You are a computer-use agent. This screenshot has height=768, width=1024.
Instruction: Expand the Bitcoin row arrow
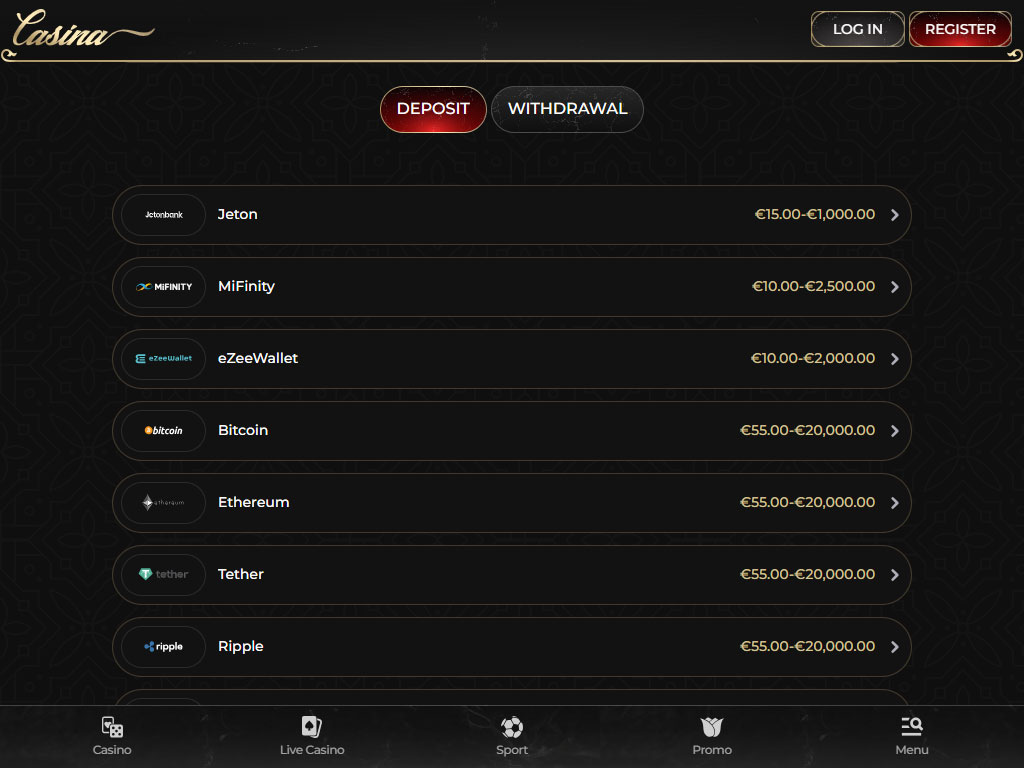click(x=894, y=431)
